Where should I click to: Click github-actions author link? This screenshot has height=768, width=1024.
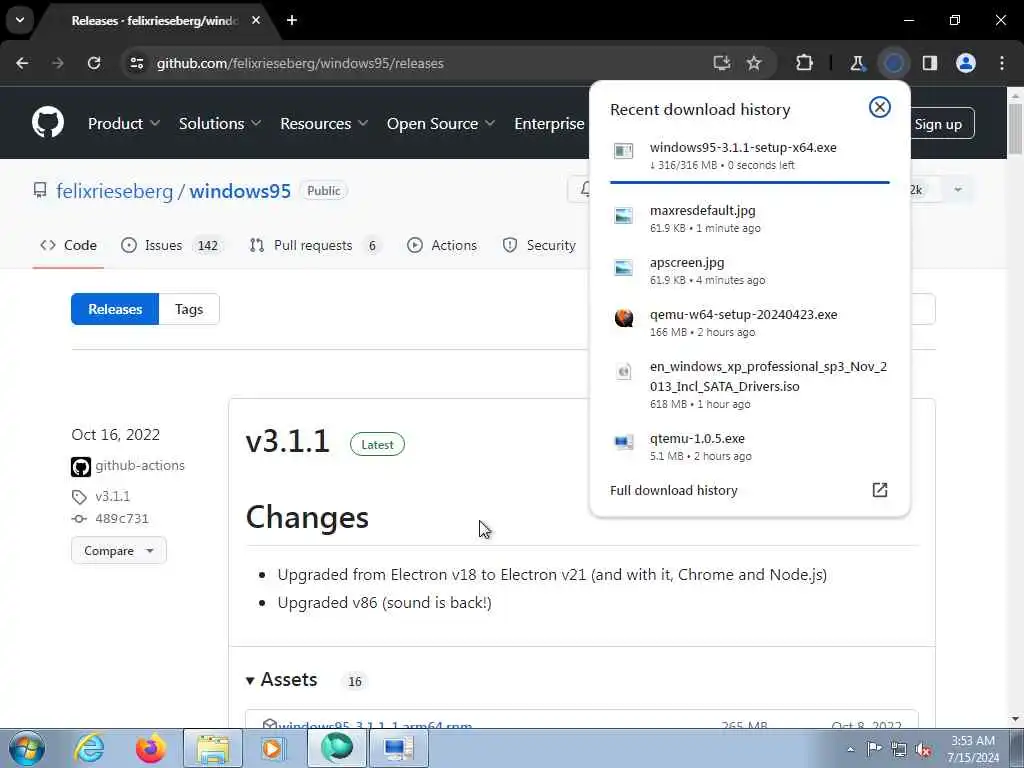(140, 466)
